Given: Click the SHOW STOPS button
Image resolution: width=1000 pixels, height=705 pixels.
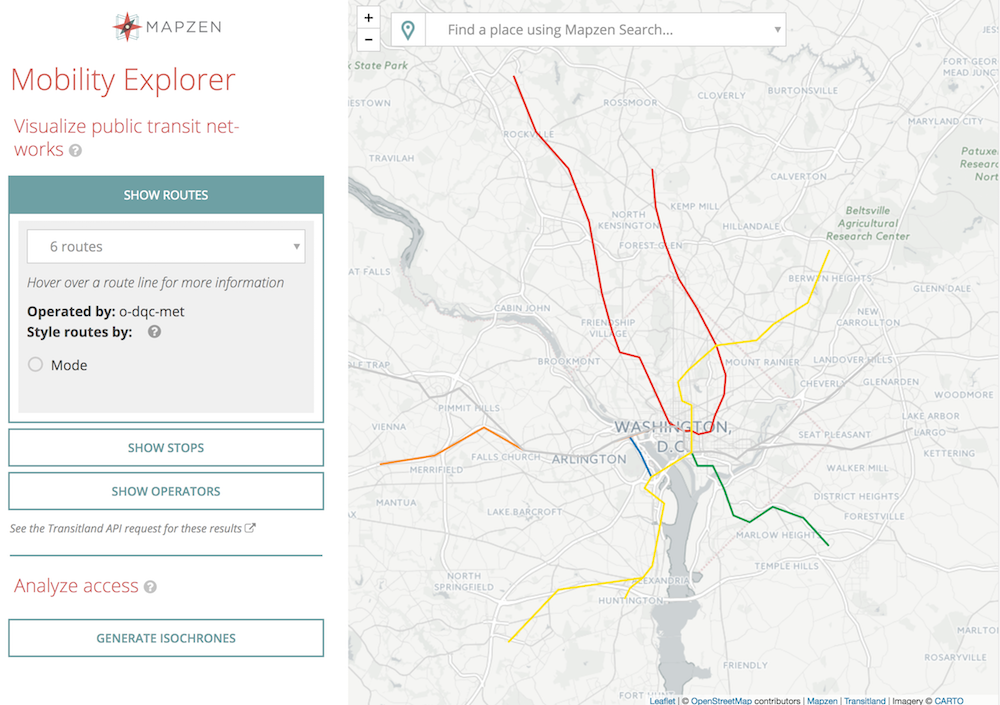Looking at the screenshot, I should pos(166,448).
